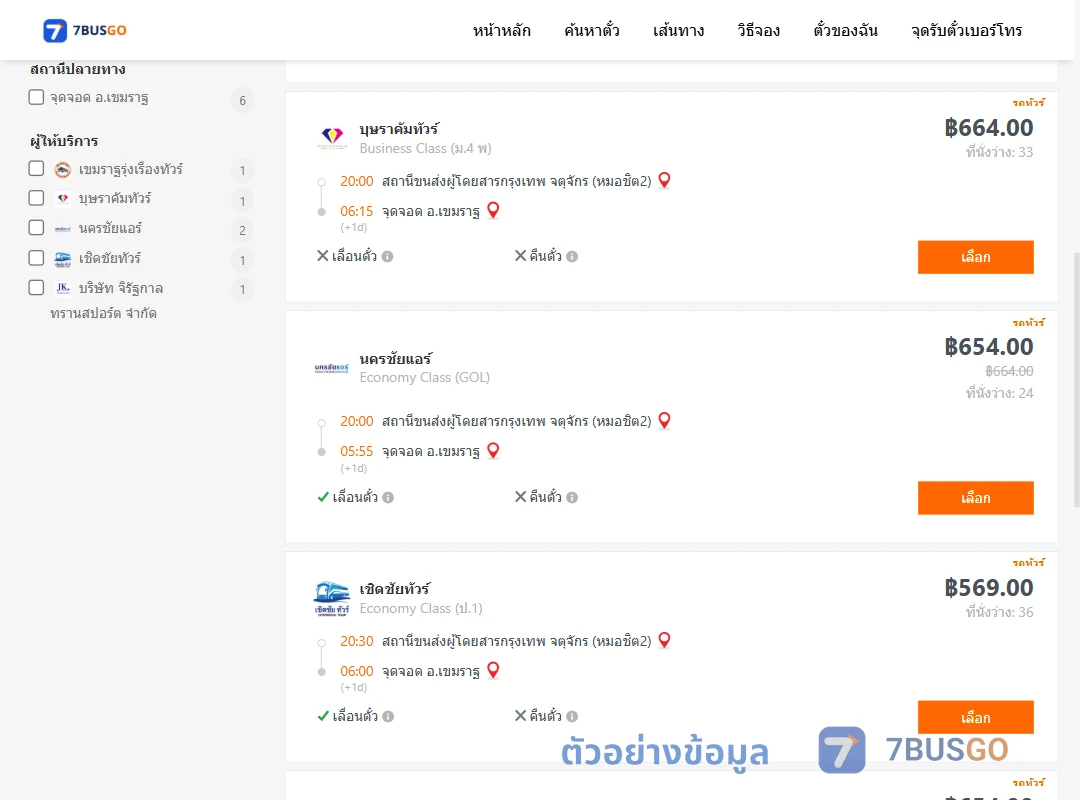Viewport: 1080px width, 800px height.
Task: Click บุษราคัมทัวร์ small logo in filter list
Action: click(x=63, y=198)
